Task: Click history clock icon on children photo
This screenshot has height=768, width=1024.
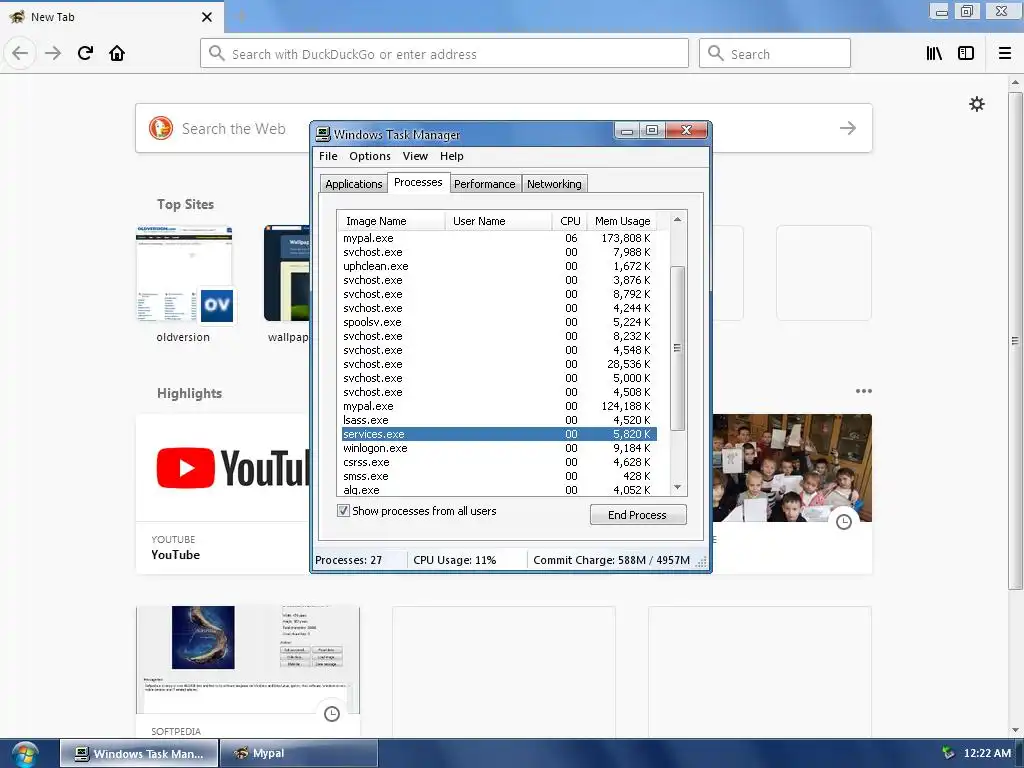Action: tap(844, 522)
